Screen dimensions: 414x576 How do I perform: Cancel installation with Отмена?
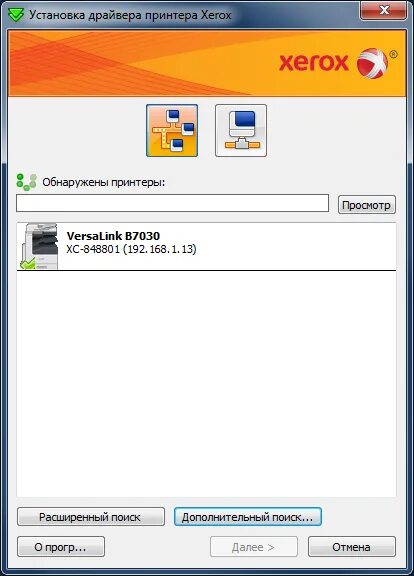tap(352, 547)
